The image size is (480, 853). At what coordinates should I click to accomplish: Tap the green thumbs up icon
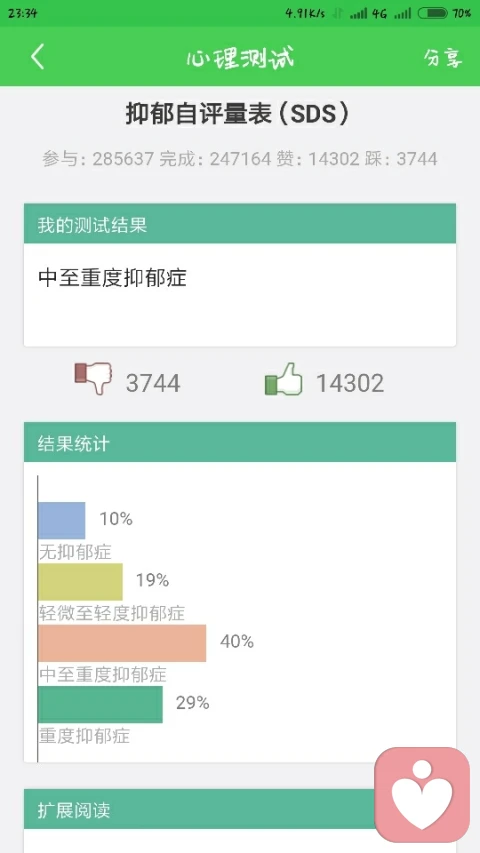coord(284,379)
